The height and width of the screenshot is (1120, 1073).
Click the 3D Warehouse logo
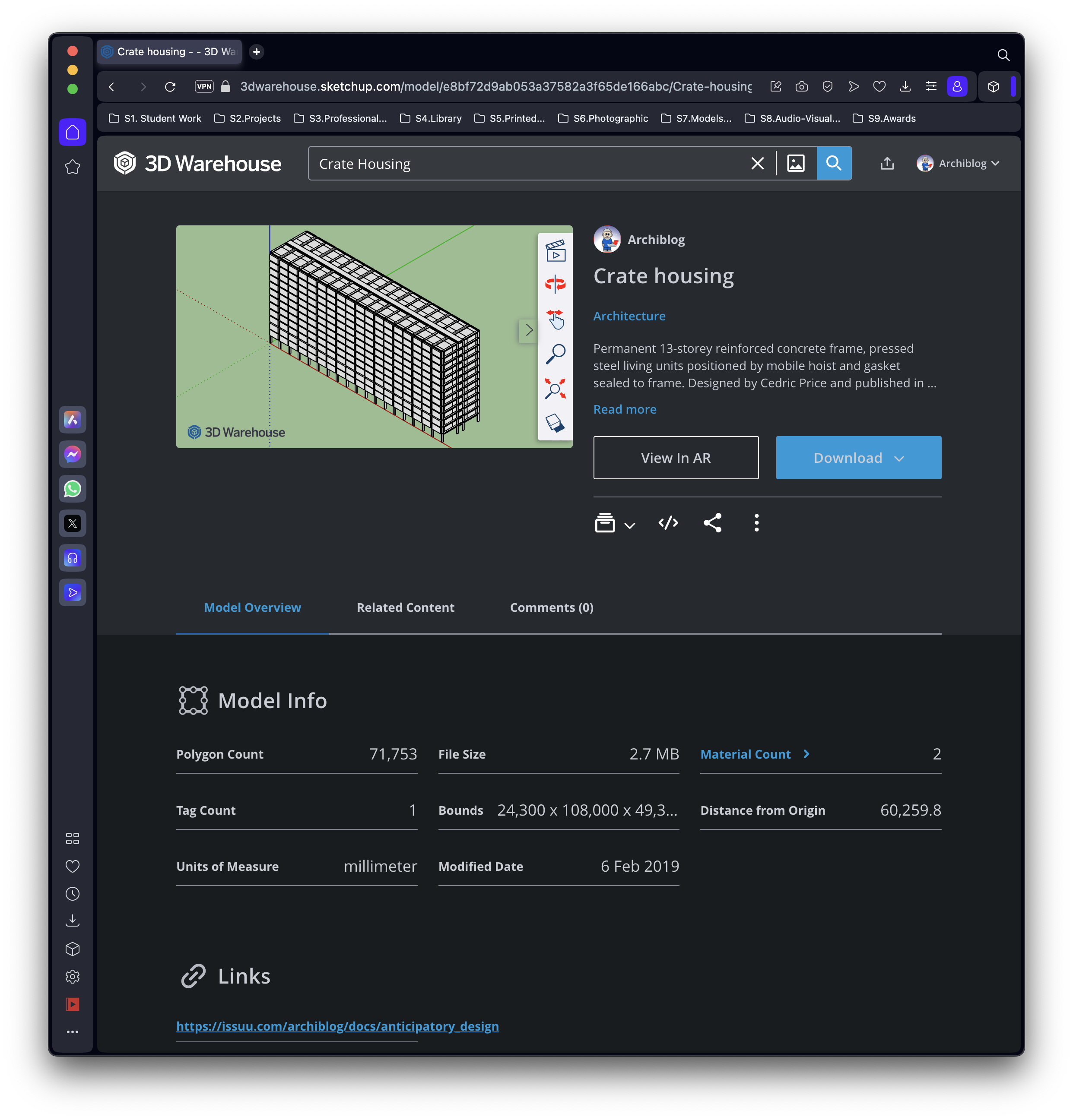pos(197,164)
